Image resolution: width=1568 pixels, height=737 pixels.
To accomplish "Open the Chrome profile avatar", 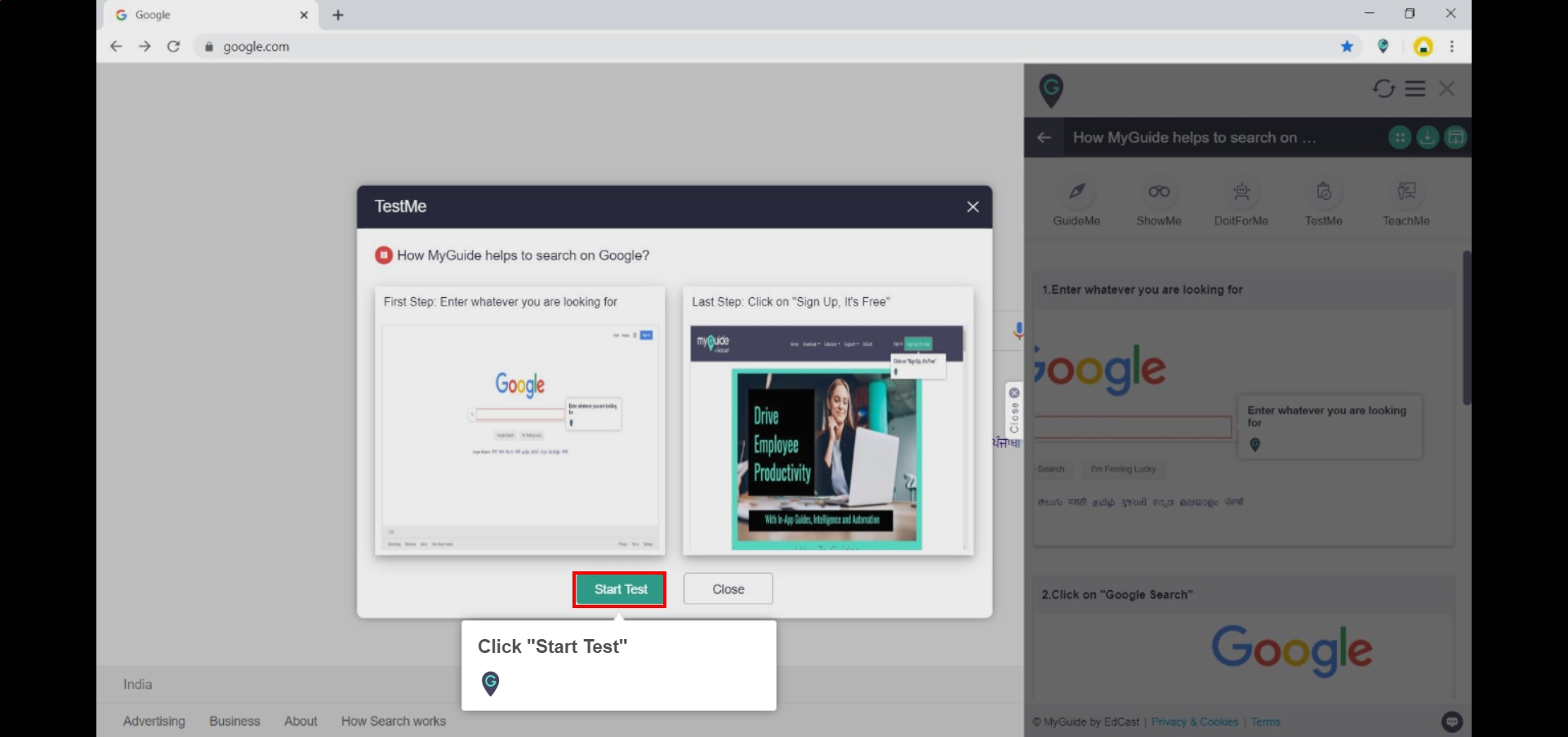I will click(1423, 47).
